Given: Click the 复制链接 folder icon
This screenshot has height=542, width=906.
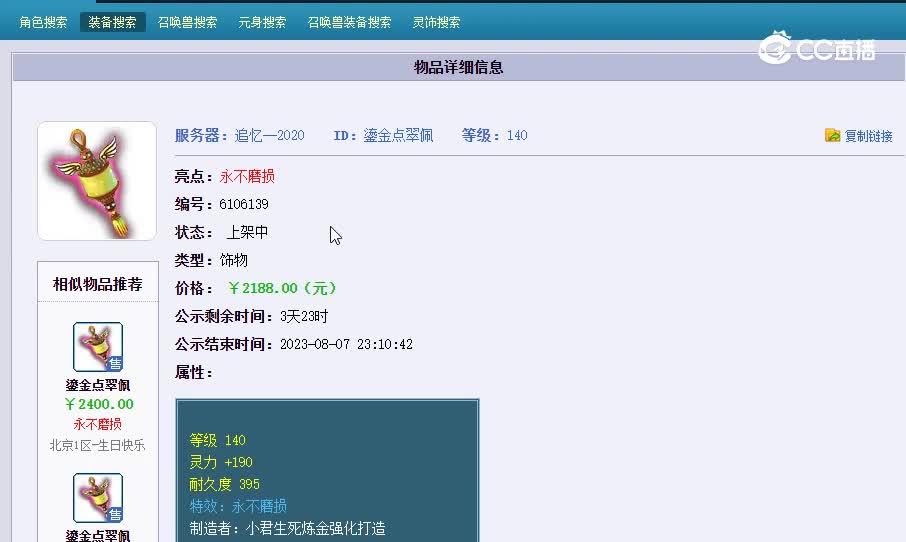Looking at the screenshot, I should [x=833, y=135].
